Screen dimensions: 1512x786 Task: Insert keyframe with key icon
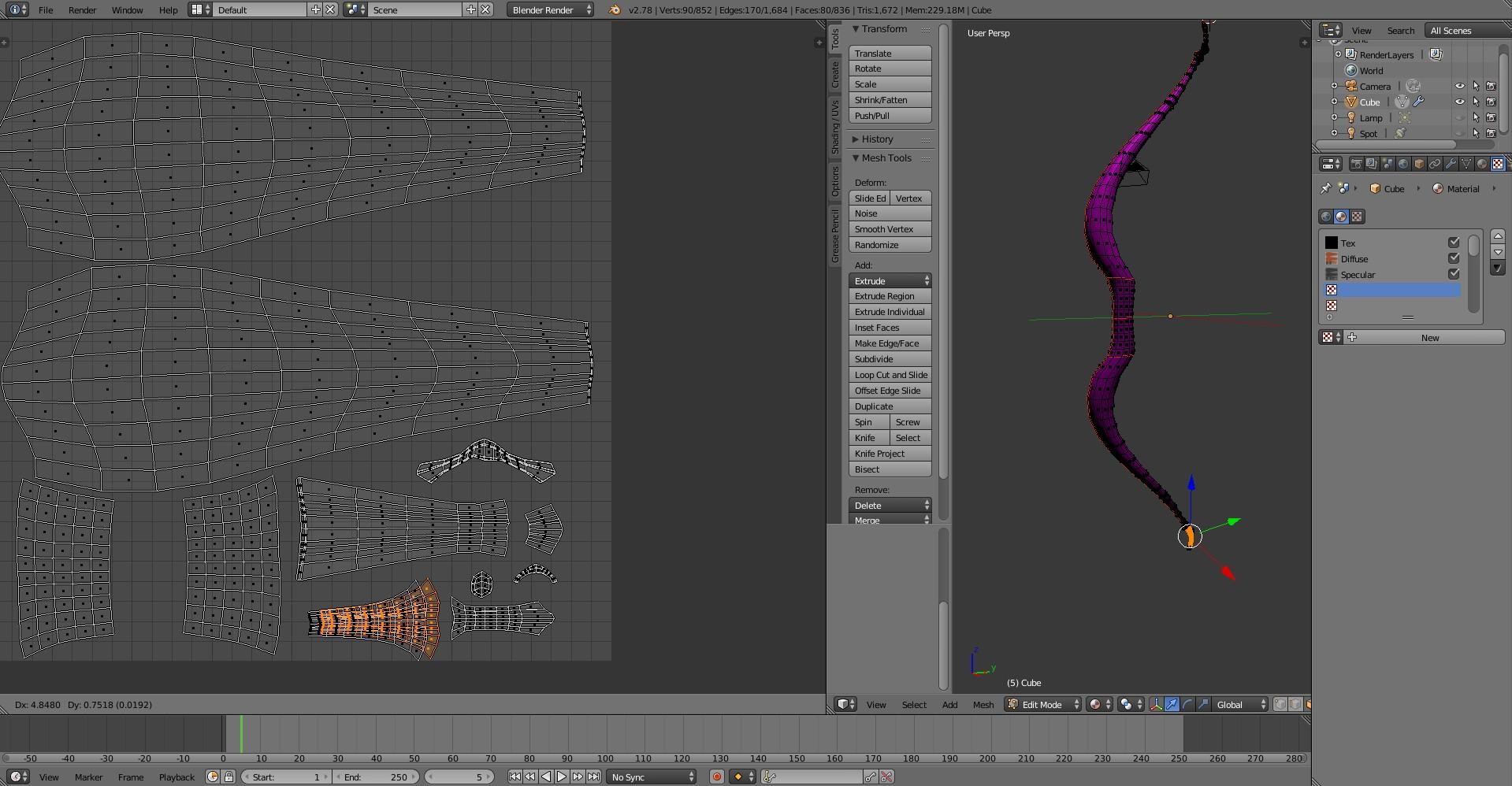(871, 777)
